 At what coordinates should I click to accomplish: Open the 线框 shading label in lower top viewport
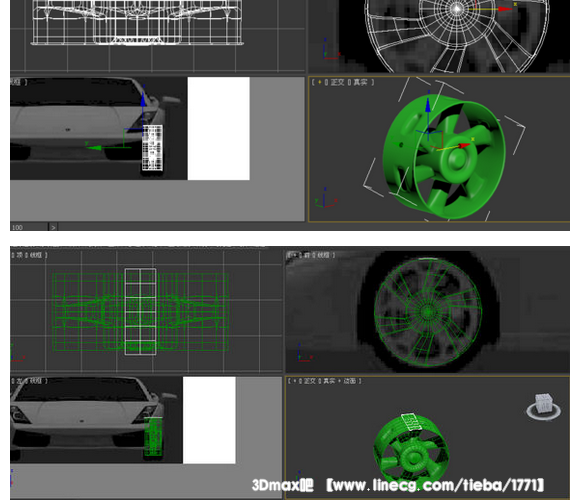tap(35, 255)
